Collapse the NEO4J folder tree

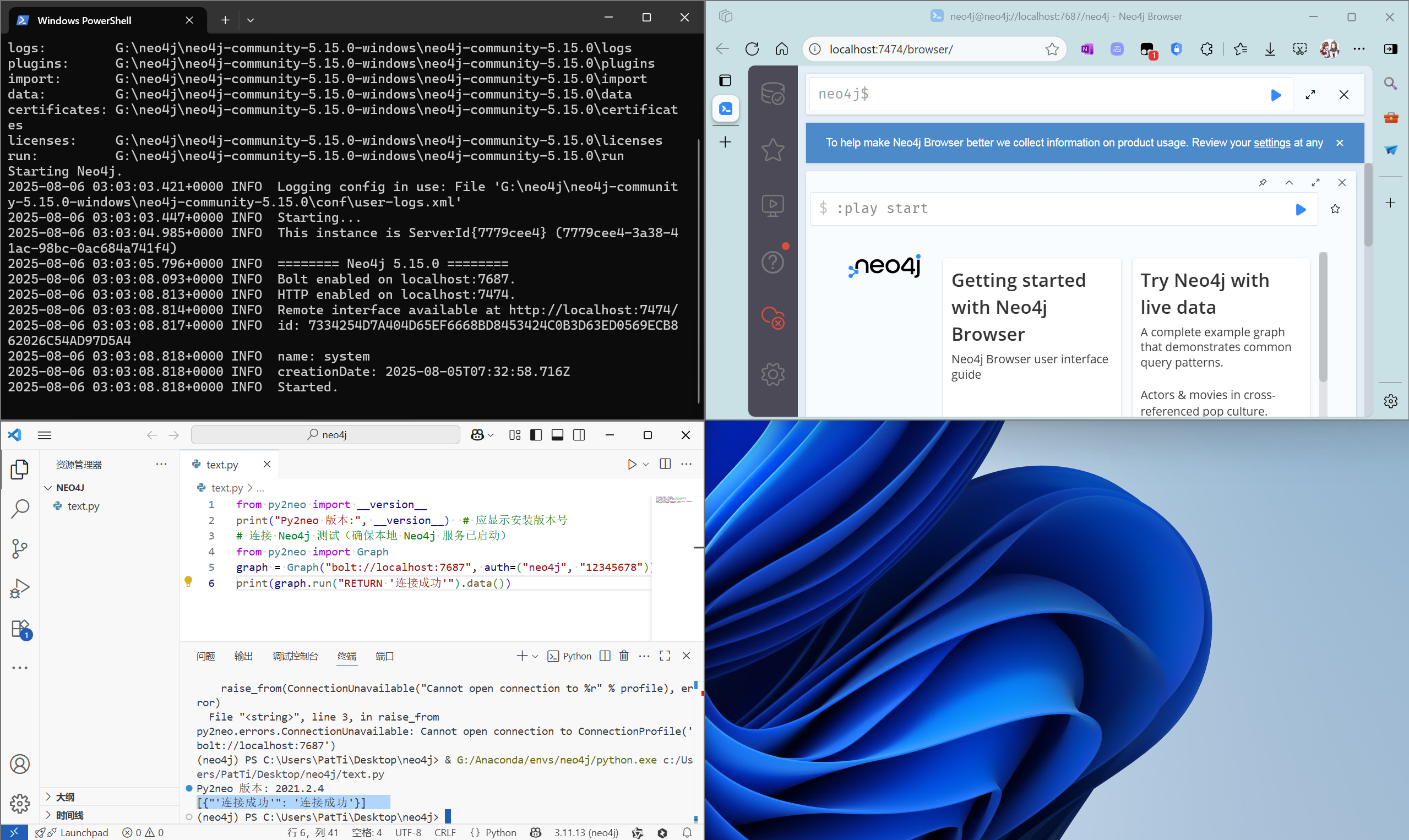48,487
